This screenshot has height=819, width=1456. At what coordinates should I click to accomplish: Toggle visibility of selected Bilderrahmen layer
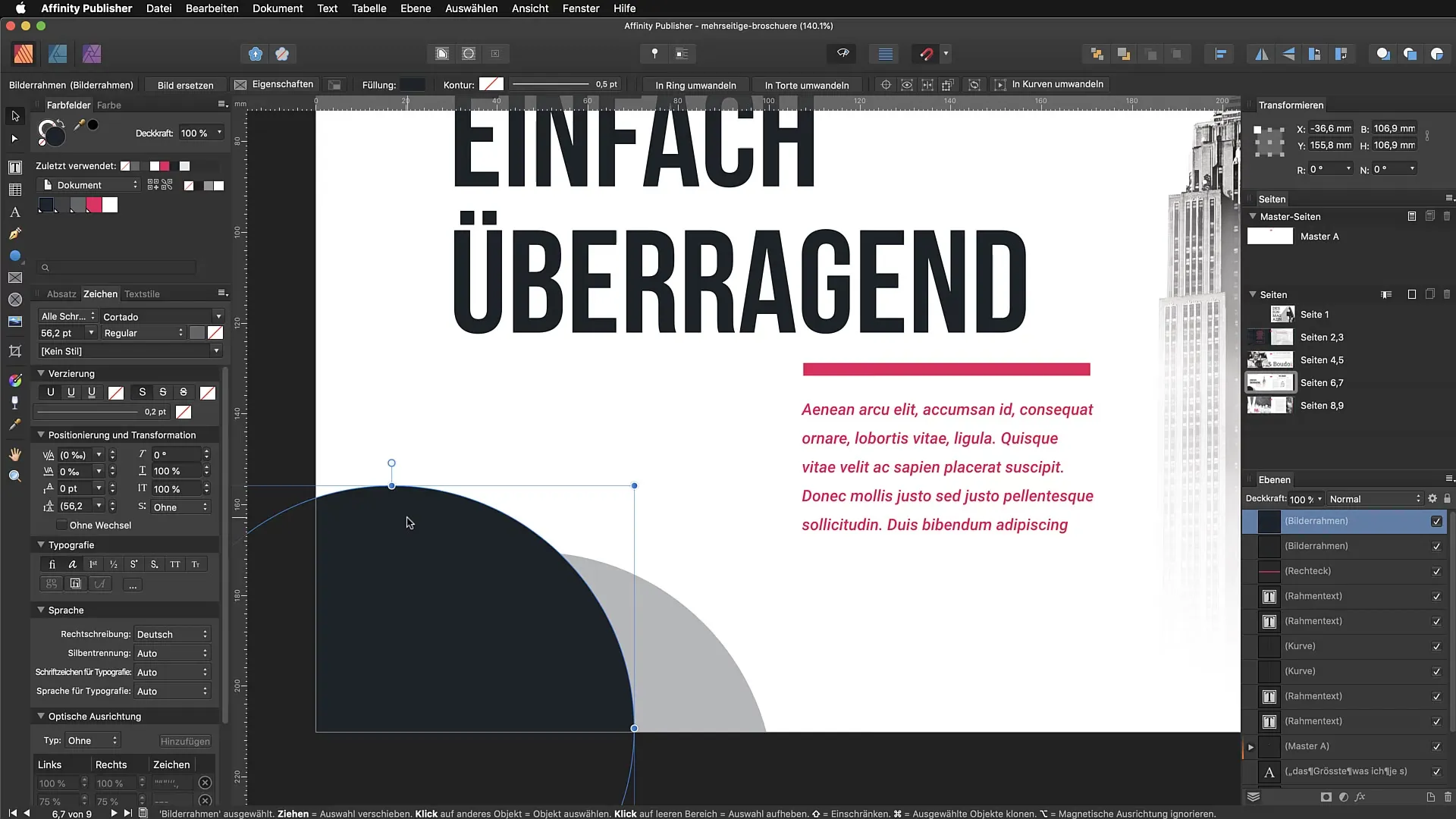(x=1436, y=521)
